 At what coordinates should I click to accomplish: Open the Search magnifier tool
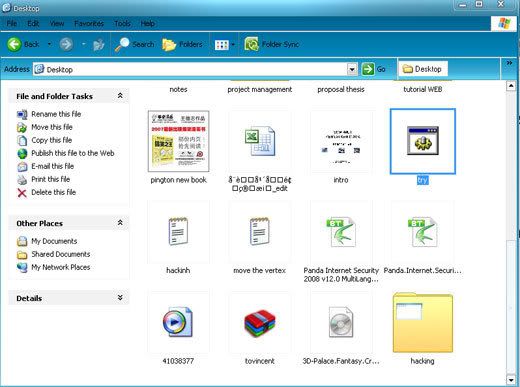(134, 44)
